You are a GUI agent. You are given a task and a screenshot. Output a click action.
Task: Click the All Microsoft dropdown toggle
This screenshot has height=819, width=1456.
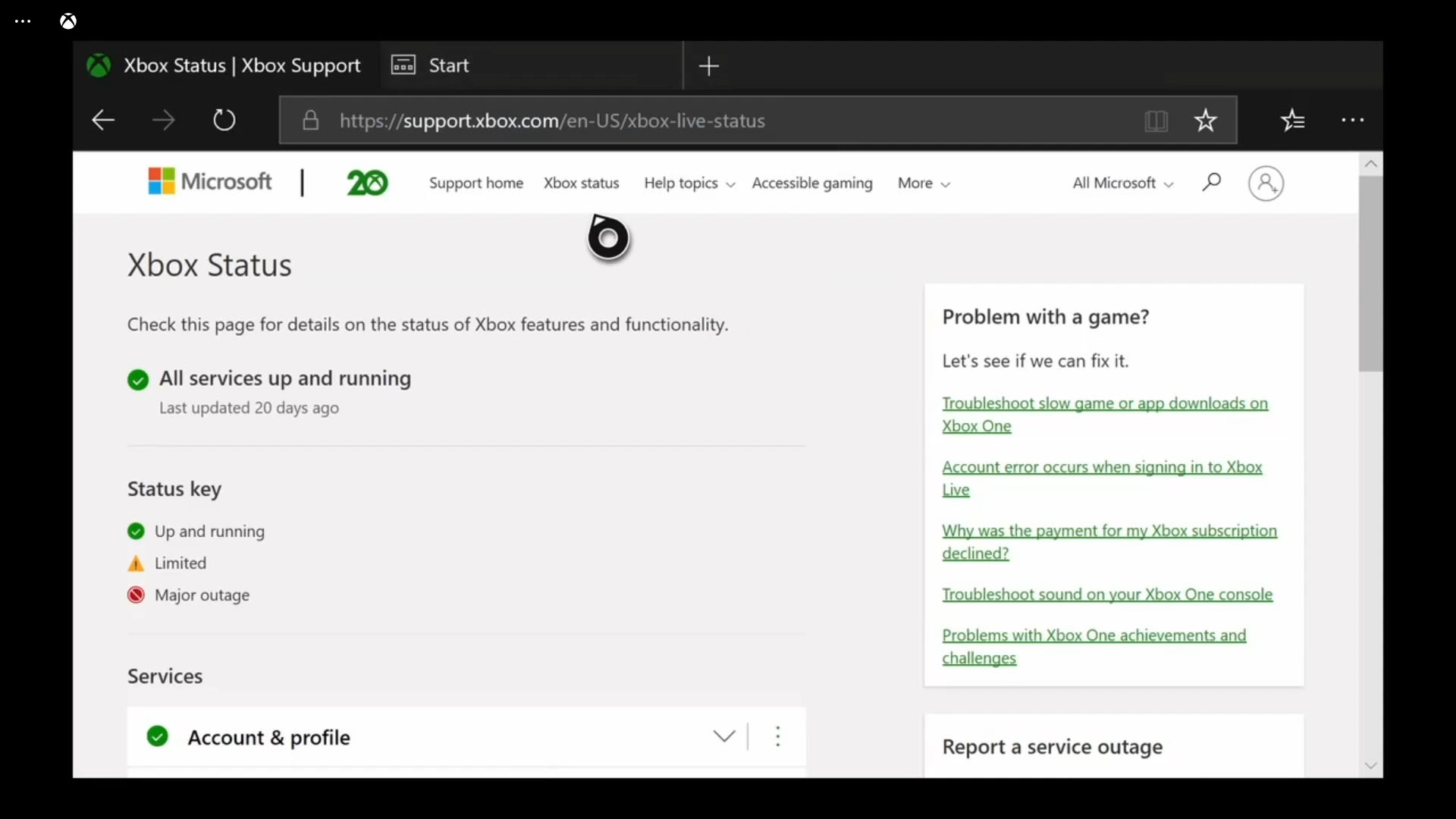(1119, 183)
